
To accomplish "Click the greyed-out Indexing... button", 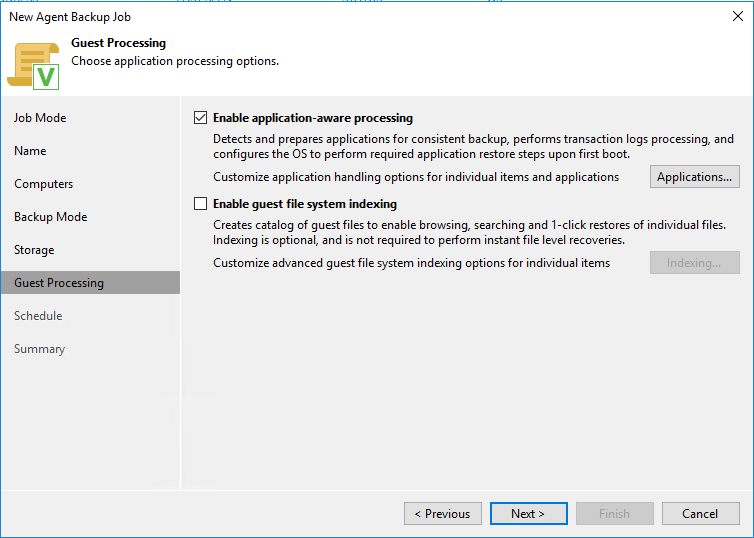I will [x=695, y=263].
